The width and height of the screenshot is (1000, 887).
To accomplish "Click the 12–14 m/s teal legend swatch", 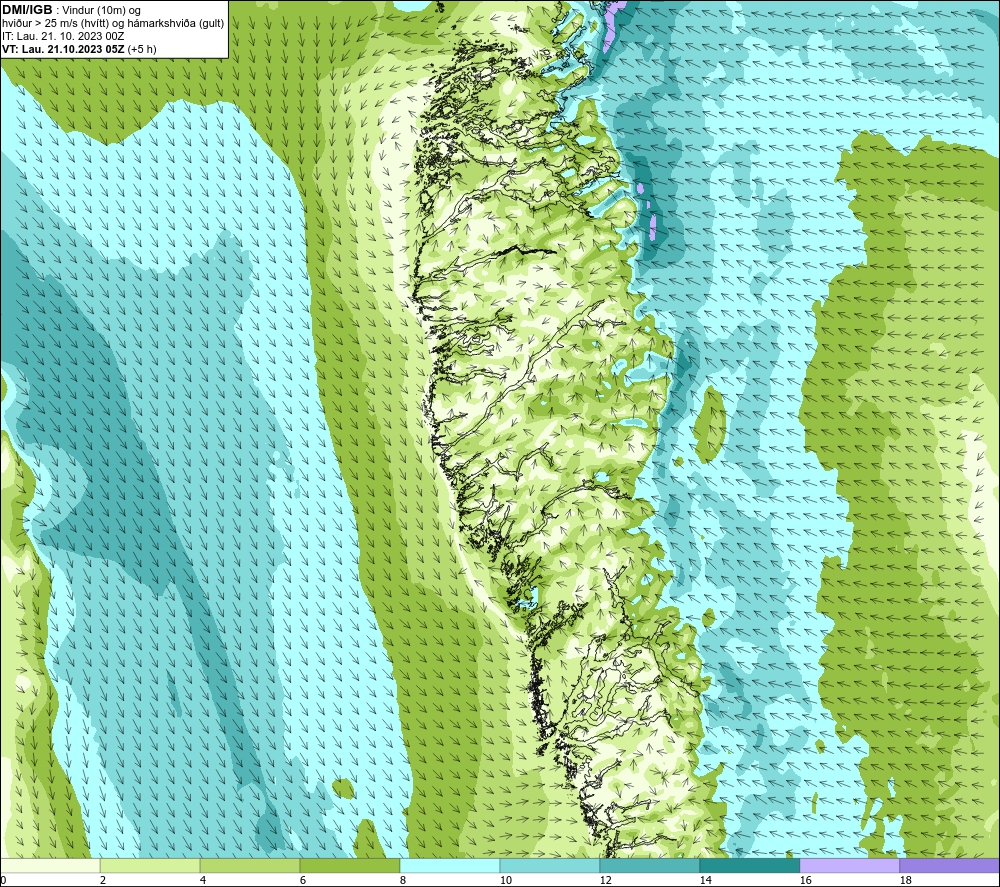I will point(650,866).
